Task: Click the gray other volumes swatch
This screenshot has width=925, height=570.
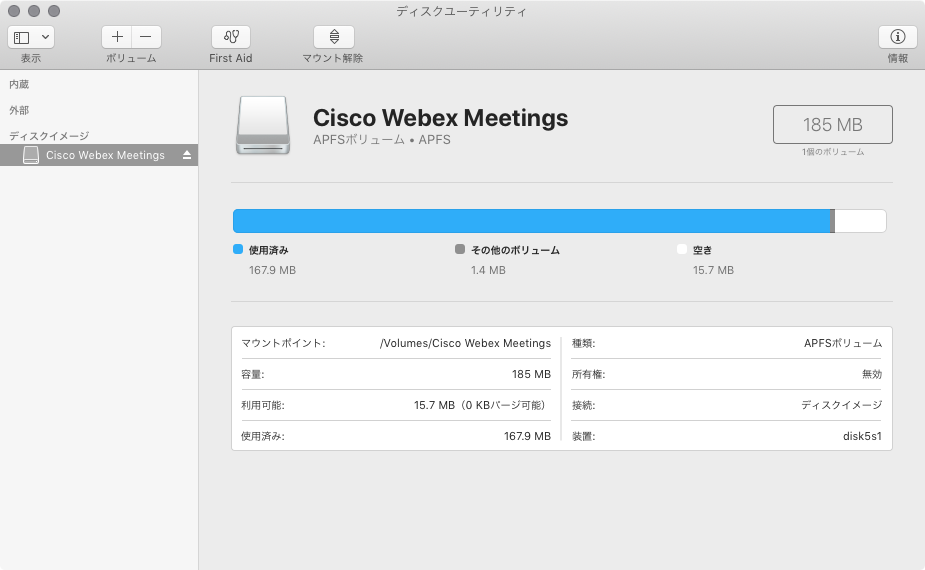Action: 460,250
